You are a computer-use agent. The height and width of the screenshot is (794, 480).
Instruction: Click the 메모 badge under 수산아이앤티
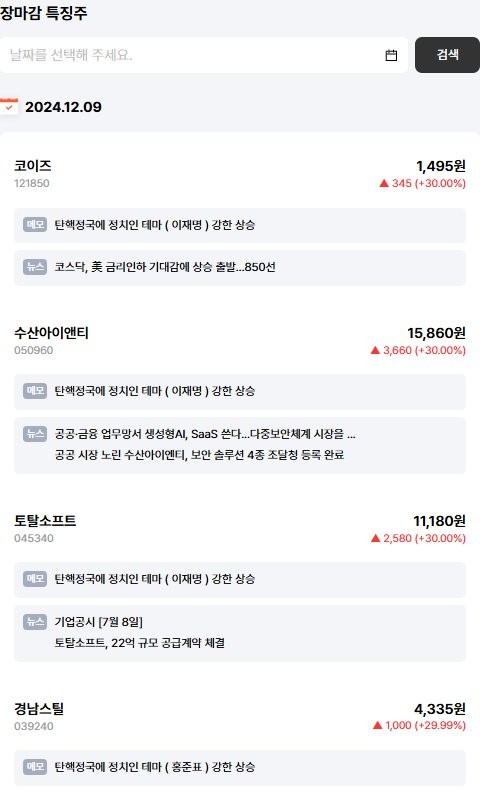35,390
